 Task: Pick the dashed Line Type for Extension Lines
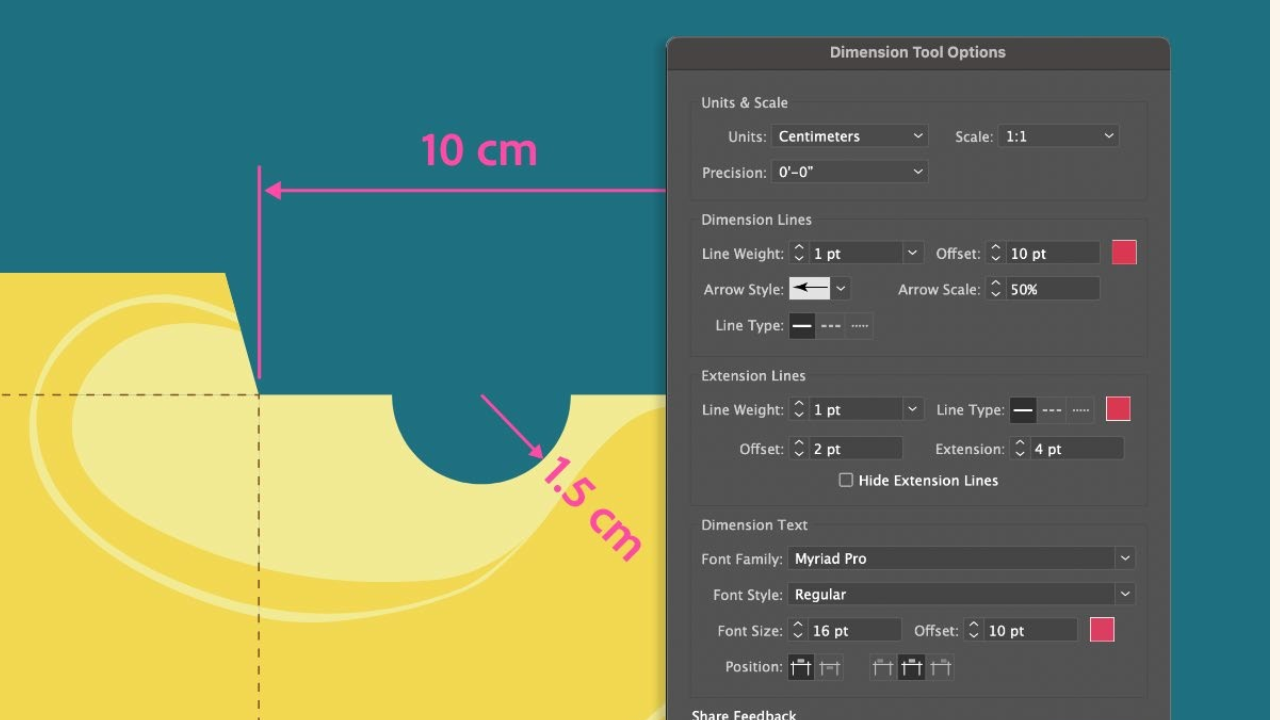(x=1050, y=409)
